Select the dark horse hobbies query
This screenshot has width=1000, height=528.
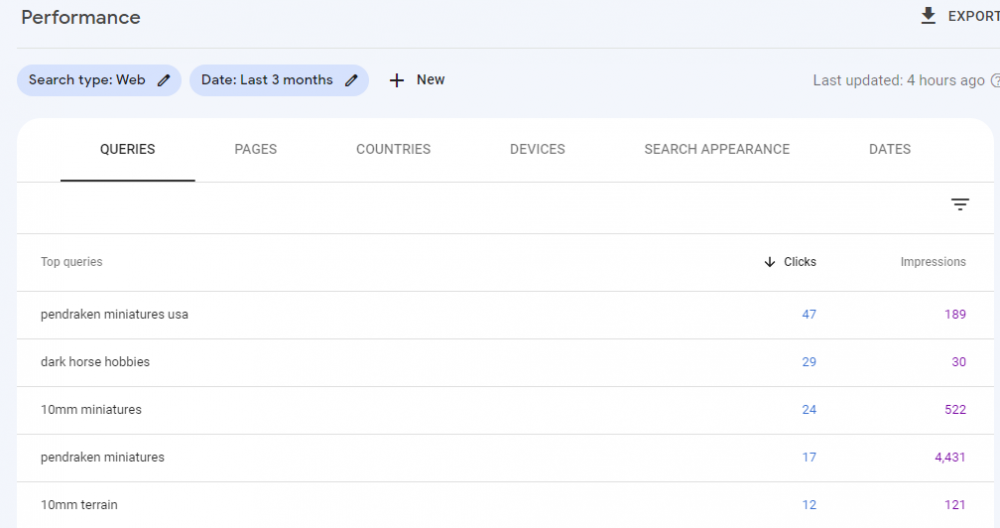click(95, 362)
